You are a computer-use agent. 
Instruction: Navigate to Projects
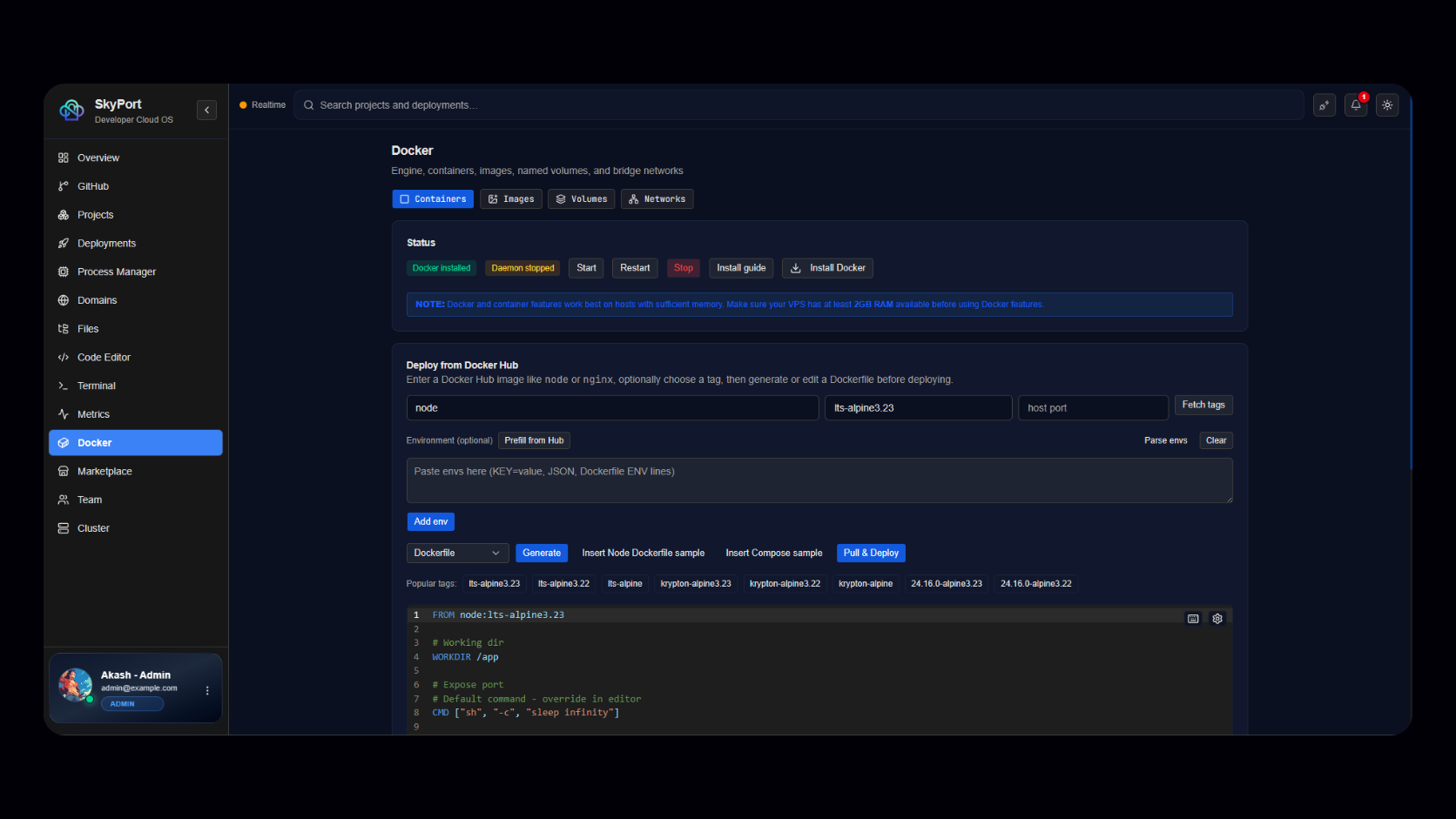(136, 215)
